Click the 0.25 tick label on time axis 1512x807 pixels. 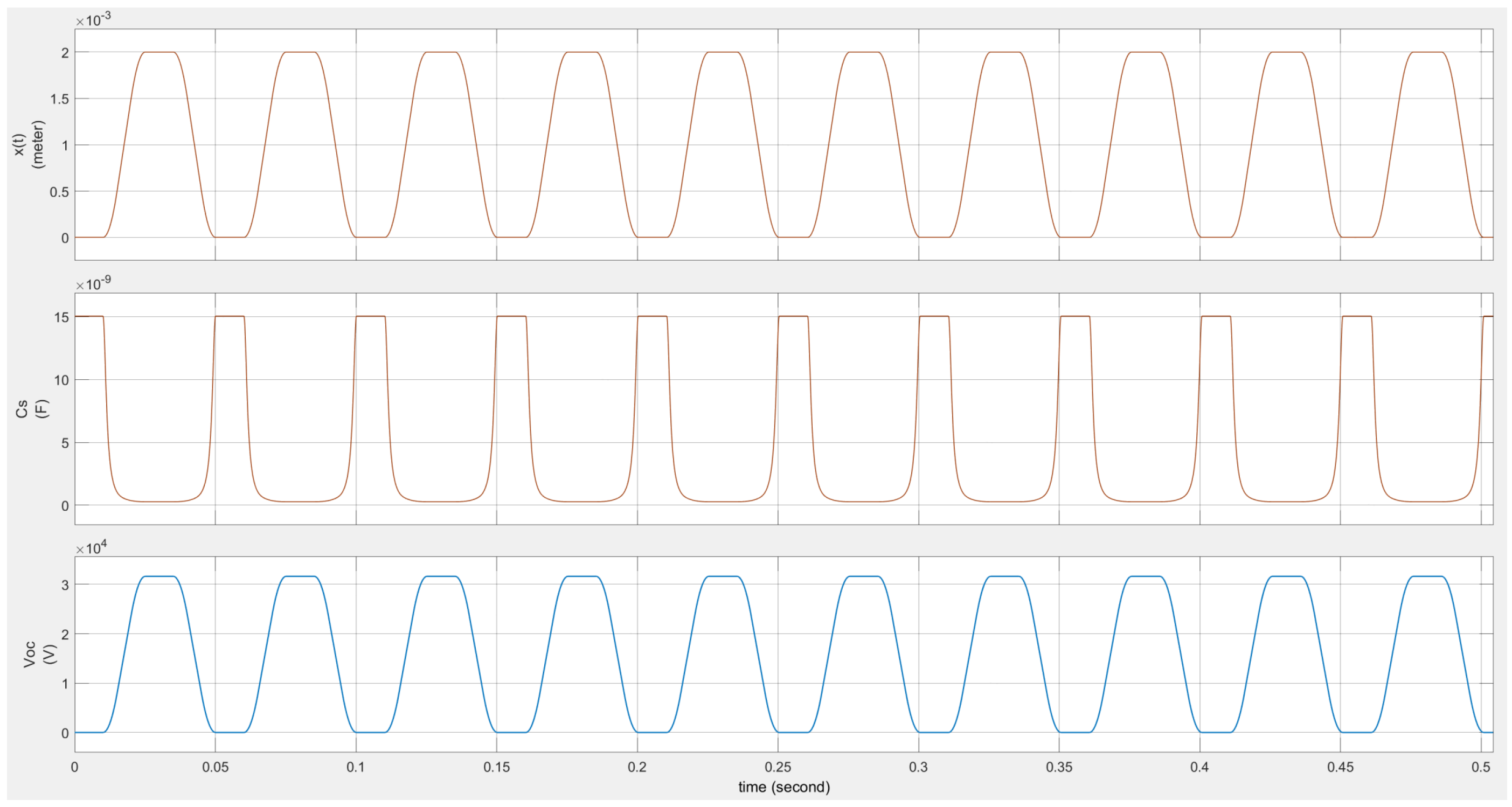point(778,767)
